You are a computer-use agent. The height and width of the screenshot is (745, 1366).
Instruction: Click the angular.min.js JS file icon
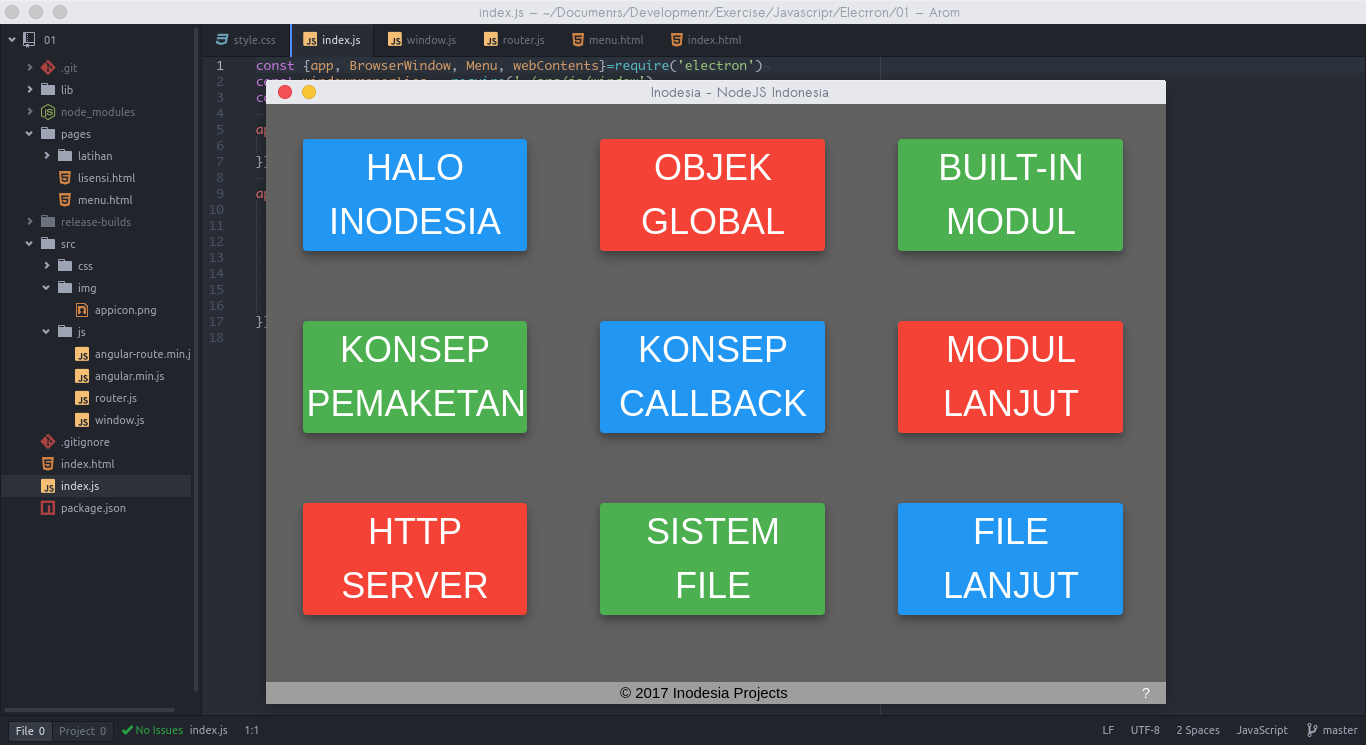click(x=82, y=376)
